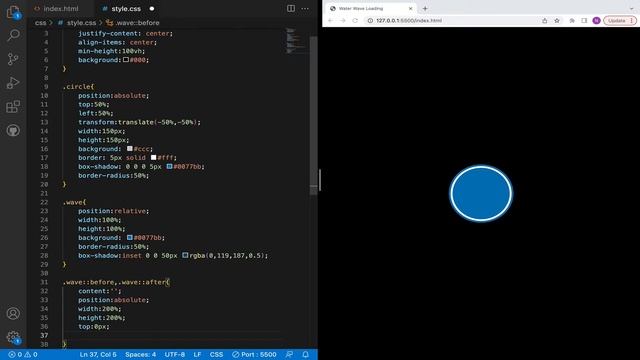This screenshot has height=360, width=640.
Task: Show errors and warnings in status bar
Action: point(23,355)
